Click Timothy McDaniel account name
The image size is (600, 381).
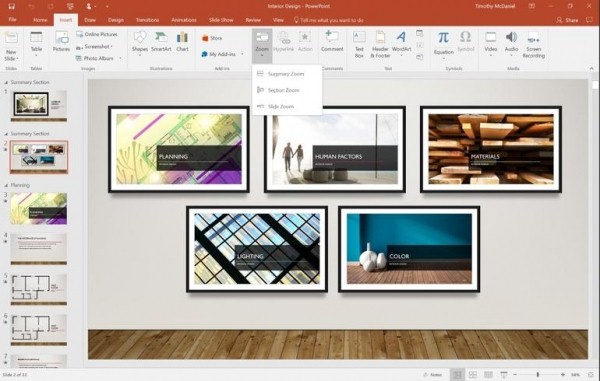[x=495, y=6]
